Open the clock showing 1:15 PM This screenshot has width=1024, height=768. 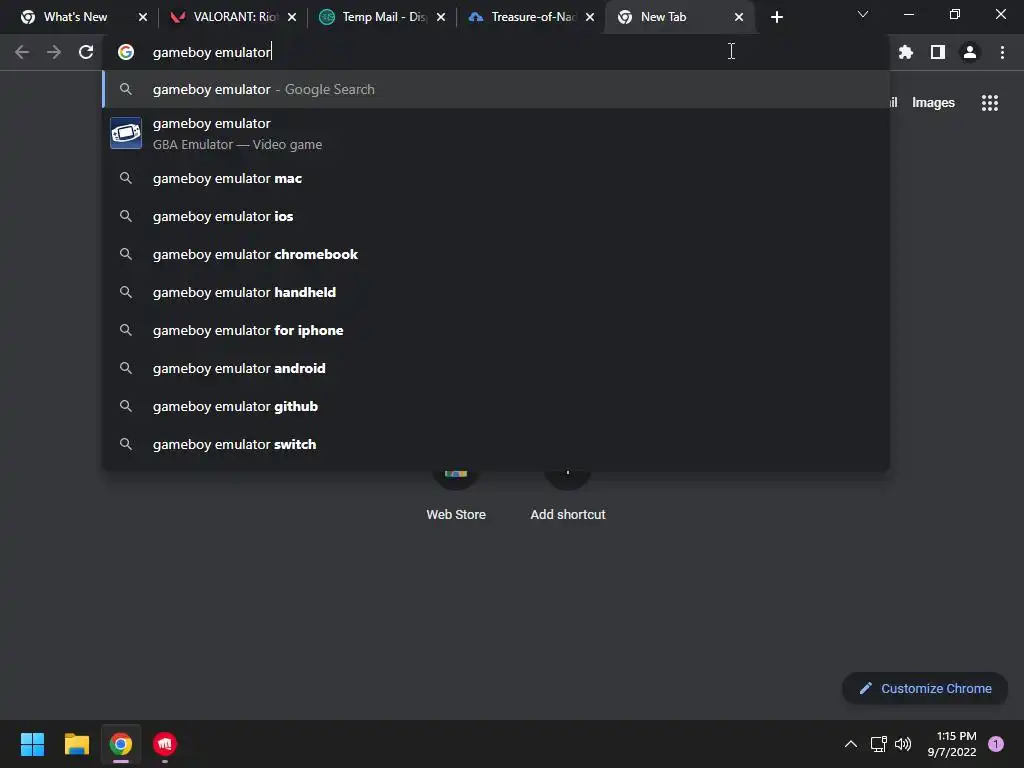tap(952, 744)
